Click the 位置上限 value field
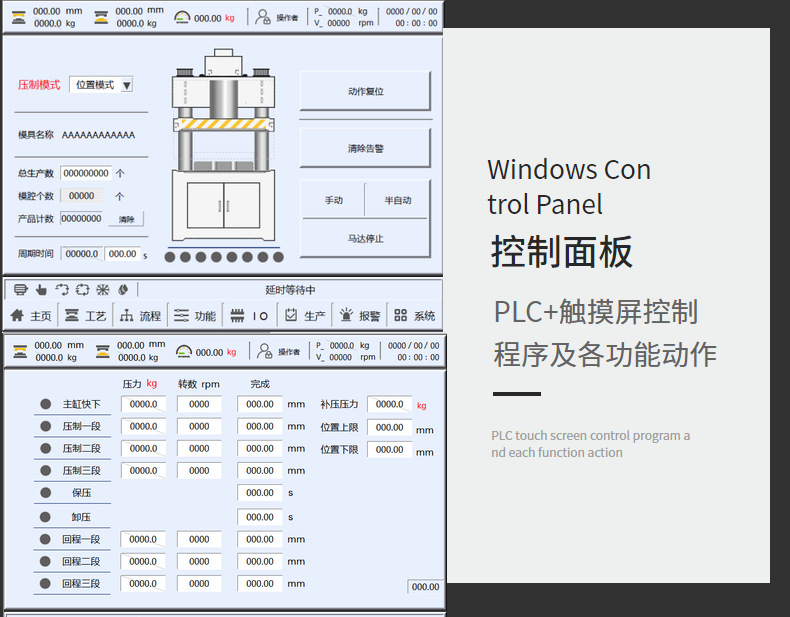This screenshot has width=790, height=617. (x=389, y=427)
